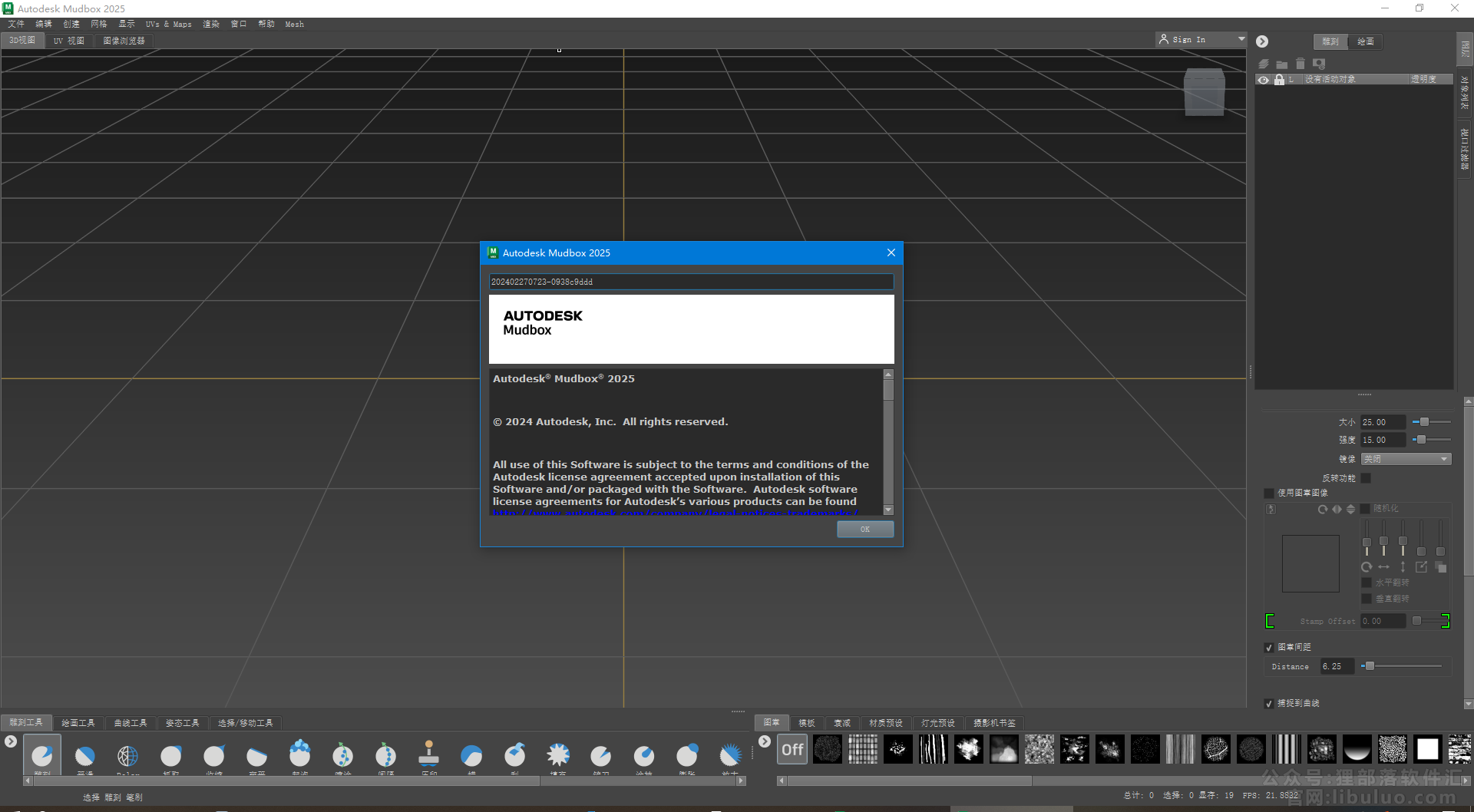Image resolution: width=1474 pixels, height=812 pixels.
Task: Switch to the Image Browser (图像浏览器) tab
Action: tap(124, 41)
